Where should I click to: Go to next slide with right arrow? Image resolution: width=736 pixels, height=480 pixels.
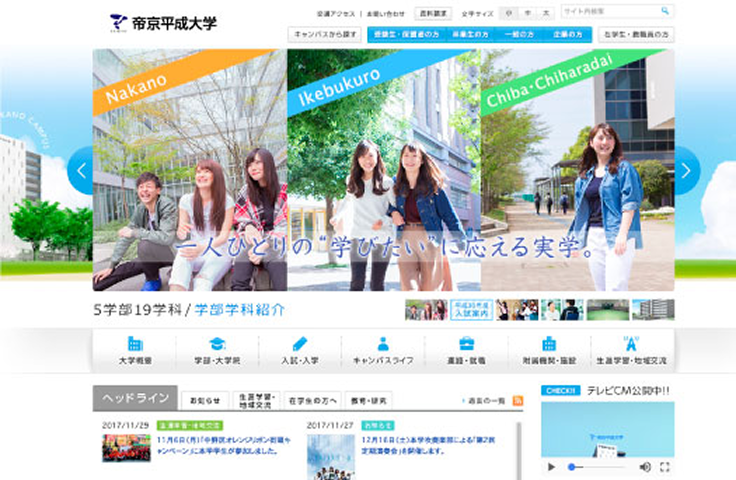[x=686, y=171]
